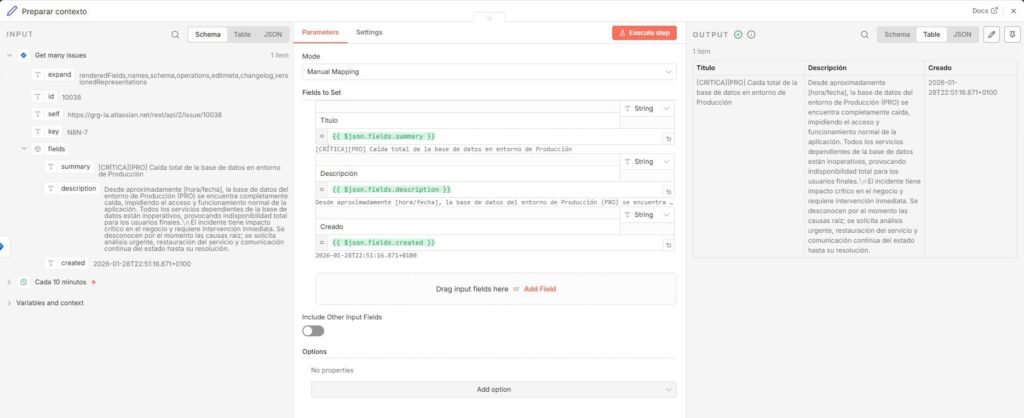Select the description field in input schema
This screenshot has width=1024, height=418.
point(72,189)
